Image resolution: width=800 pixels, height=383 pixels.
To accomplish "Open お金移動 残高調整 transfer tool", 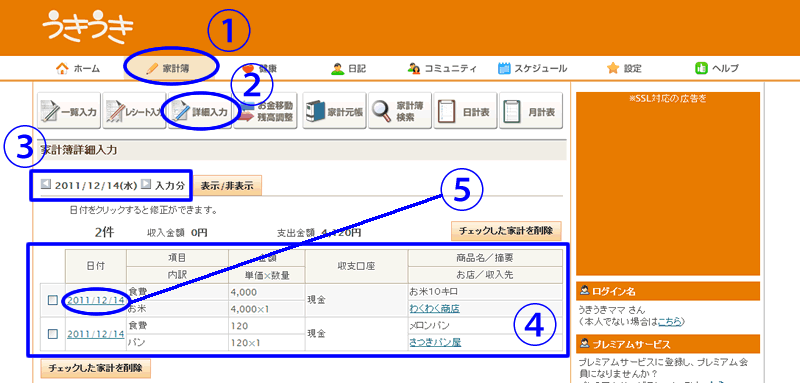I will tap(266, 111).
